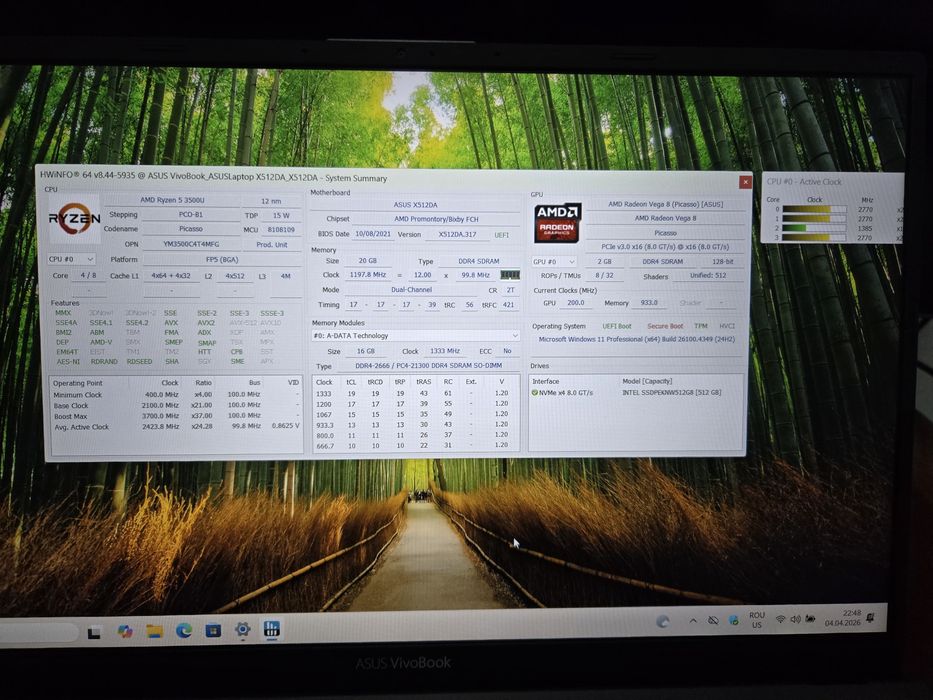
Task: Click the SSE4A feature flag
Action: click(x=66, y=323)
